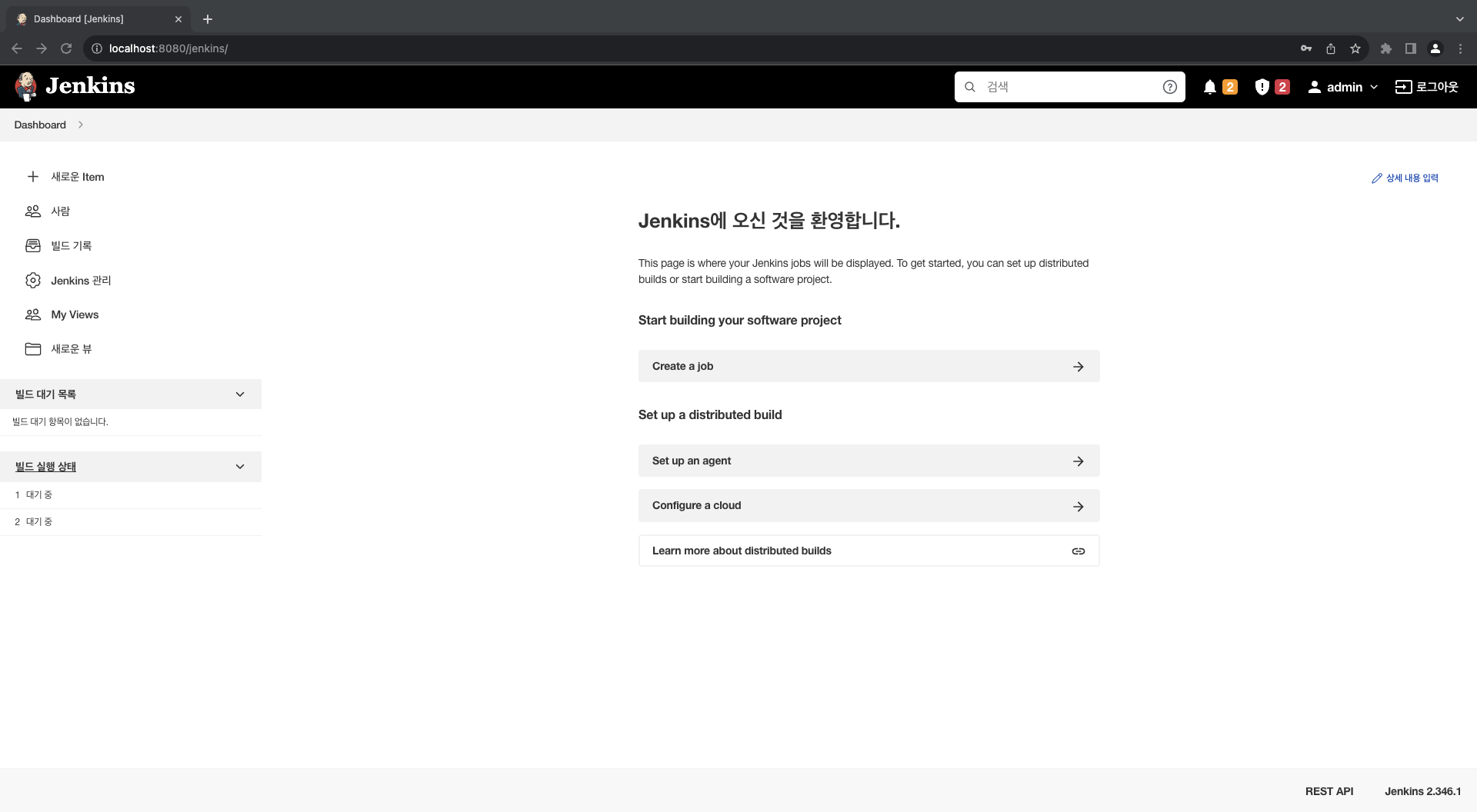Go back with browser back arrow
1477x812 pixels.
click(17, 48)
